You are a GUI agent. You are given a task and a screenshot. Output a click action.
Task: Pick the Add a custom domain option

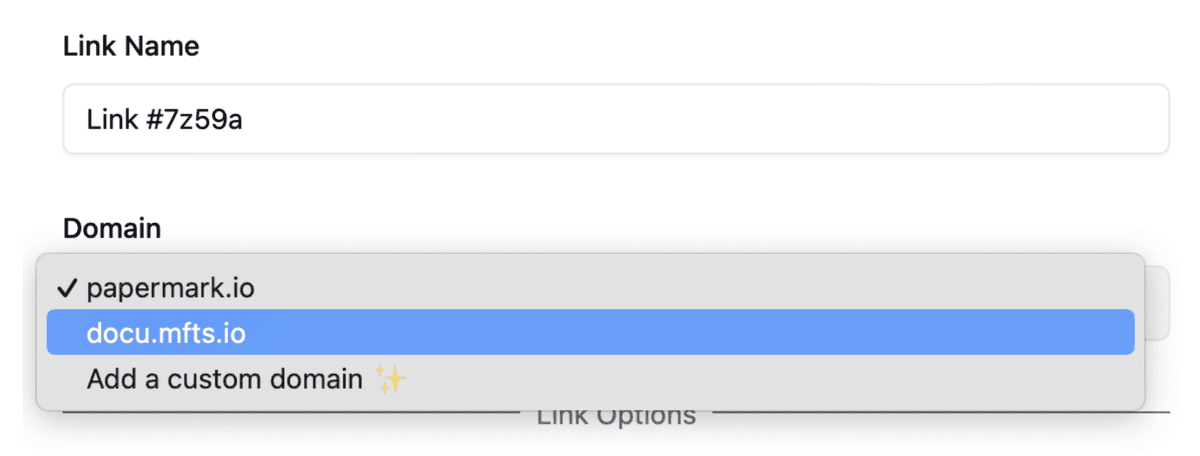click(224, 380)
